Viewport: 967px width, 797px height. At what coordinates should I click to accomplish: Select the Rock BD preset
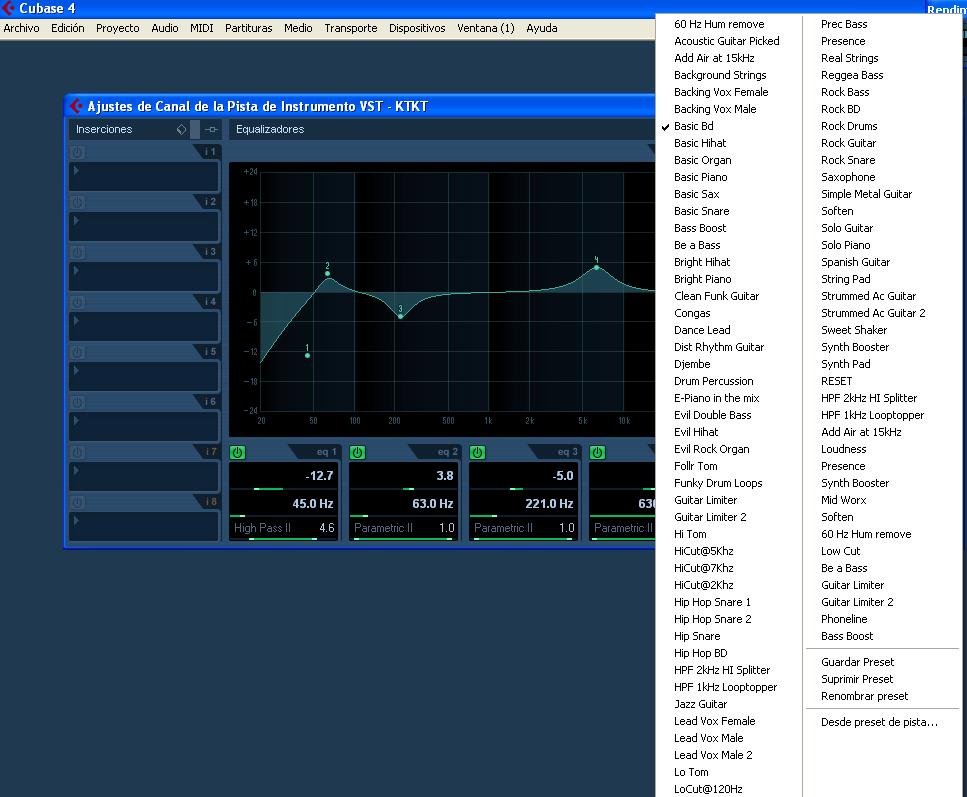[841, 109]
